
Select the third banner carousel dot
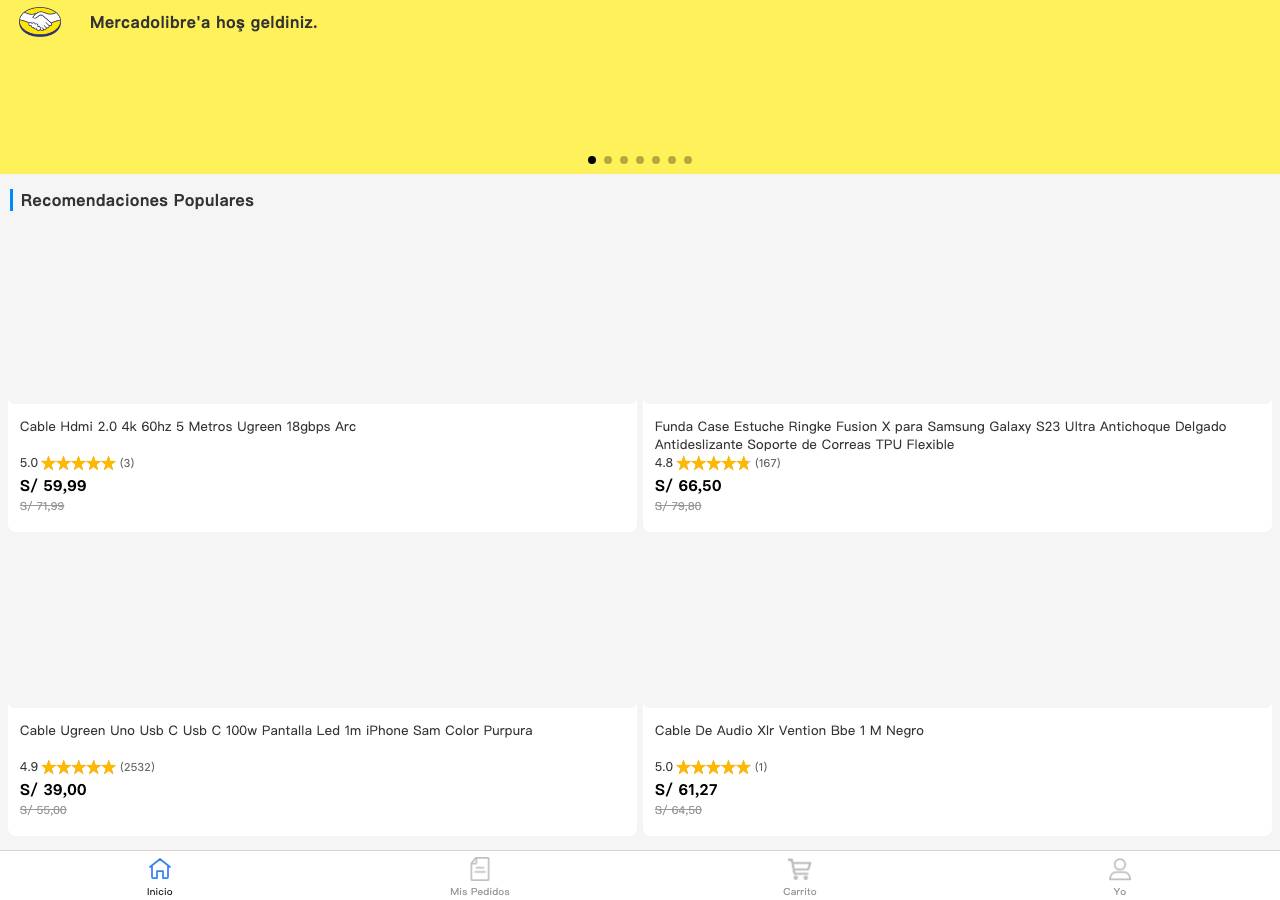[x=624, y=160]
